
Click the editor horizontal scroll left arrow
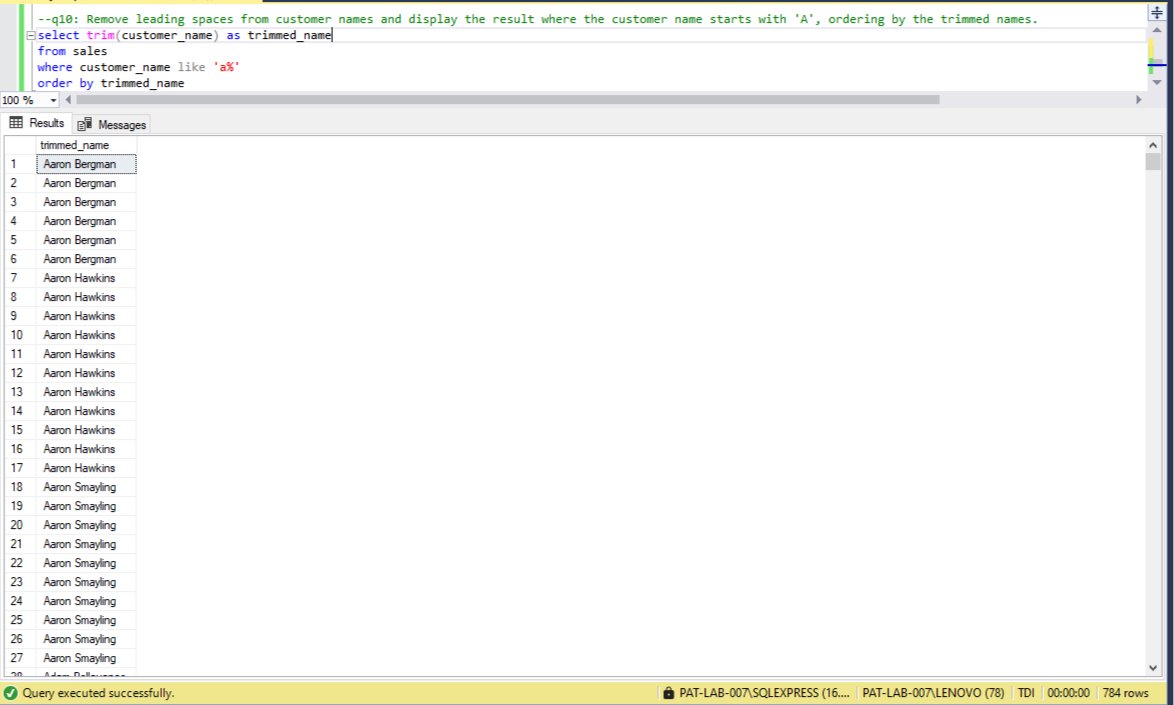(x=68, y=100)
